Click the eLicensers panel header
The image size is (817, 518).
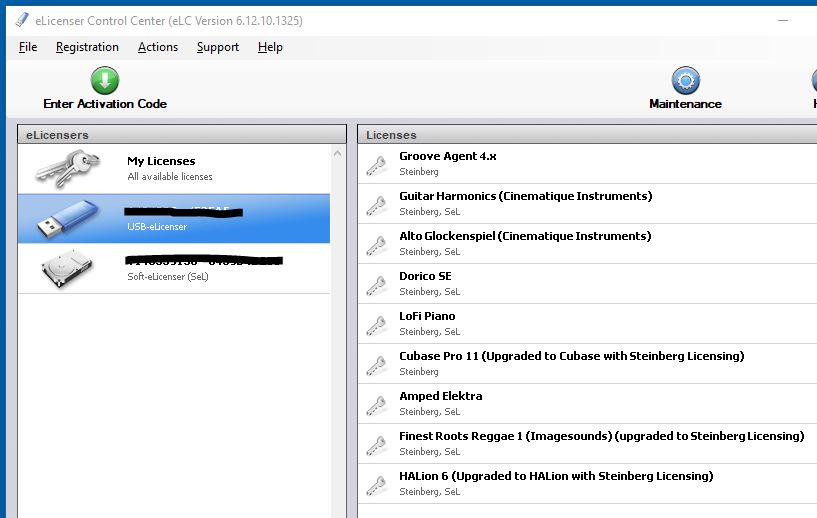(182, 134)
